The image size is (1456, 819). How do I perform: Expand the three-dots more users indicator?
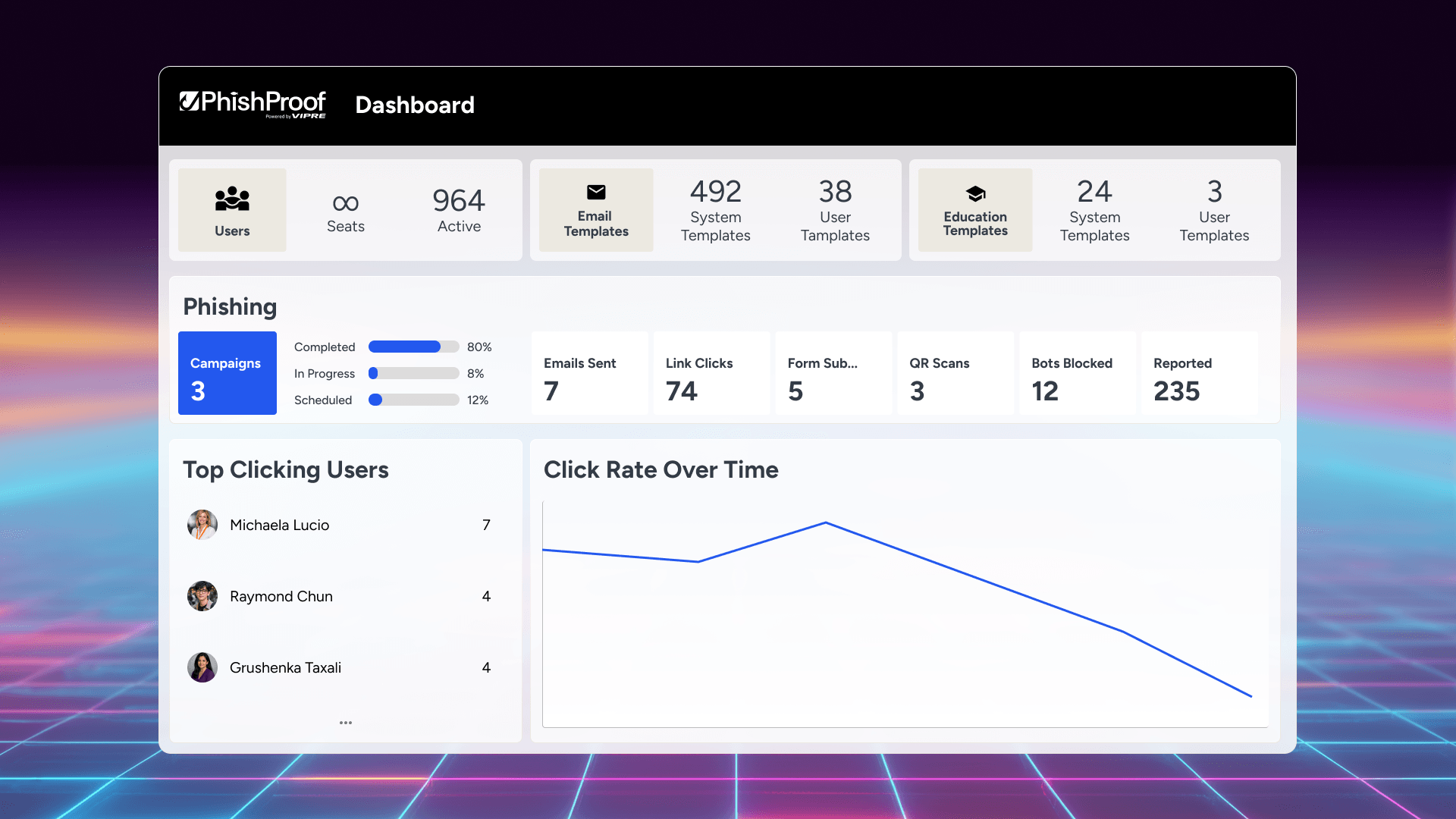(x=346, y=723)
